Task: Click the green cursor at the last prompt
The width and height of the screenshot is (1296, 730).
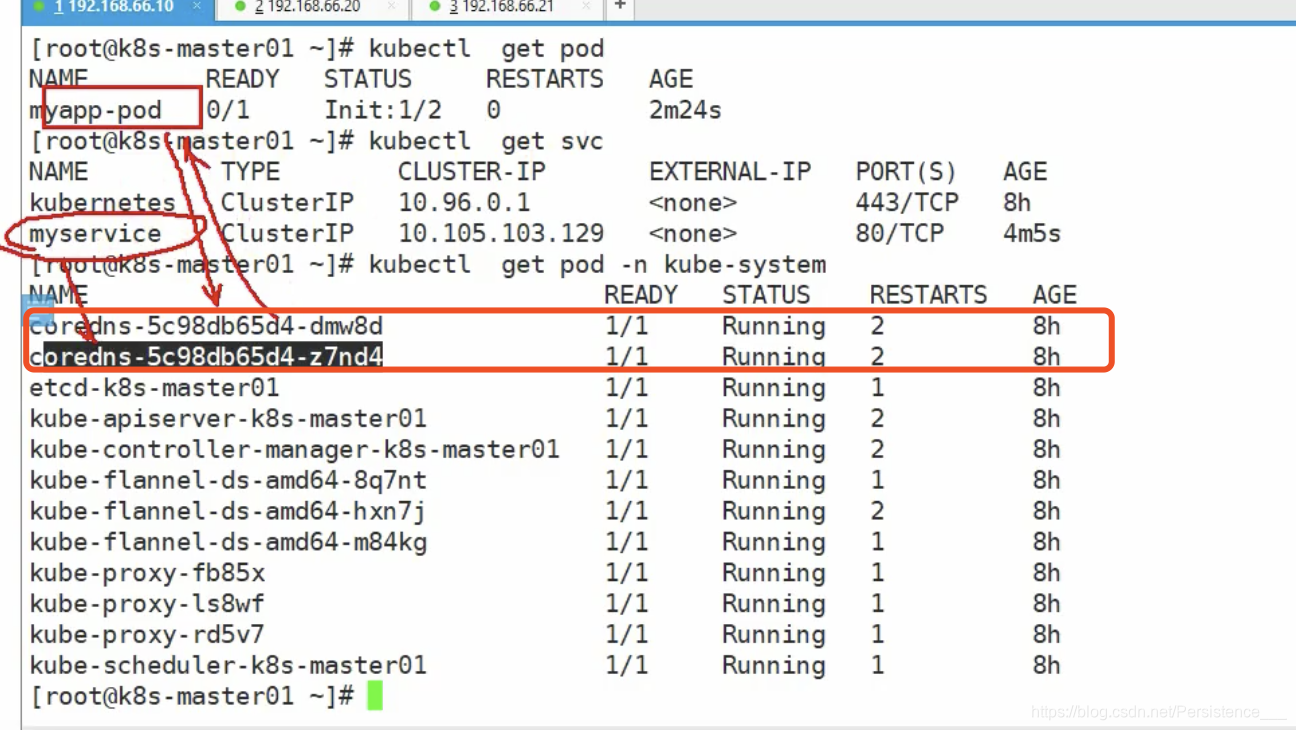Action: [375, 695]
